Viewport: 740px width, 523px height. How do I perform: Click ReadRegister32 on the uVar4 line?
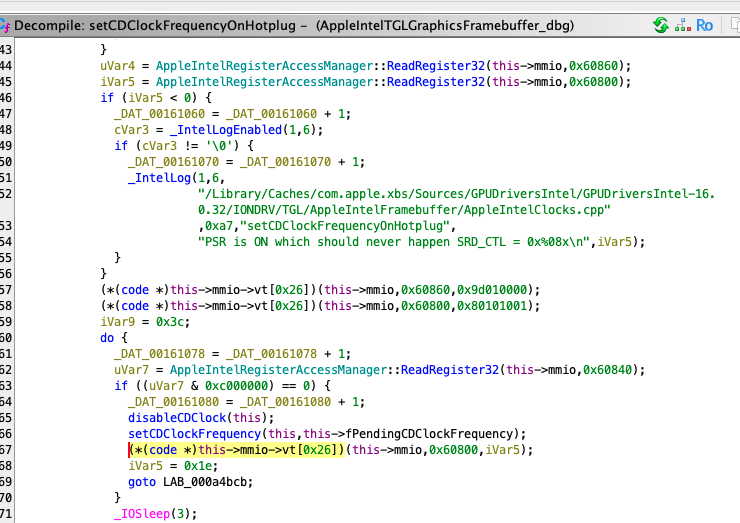[x=436, y=66]
